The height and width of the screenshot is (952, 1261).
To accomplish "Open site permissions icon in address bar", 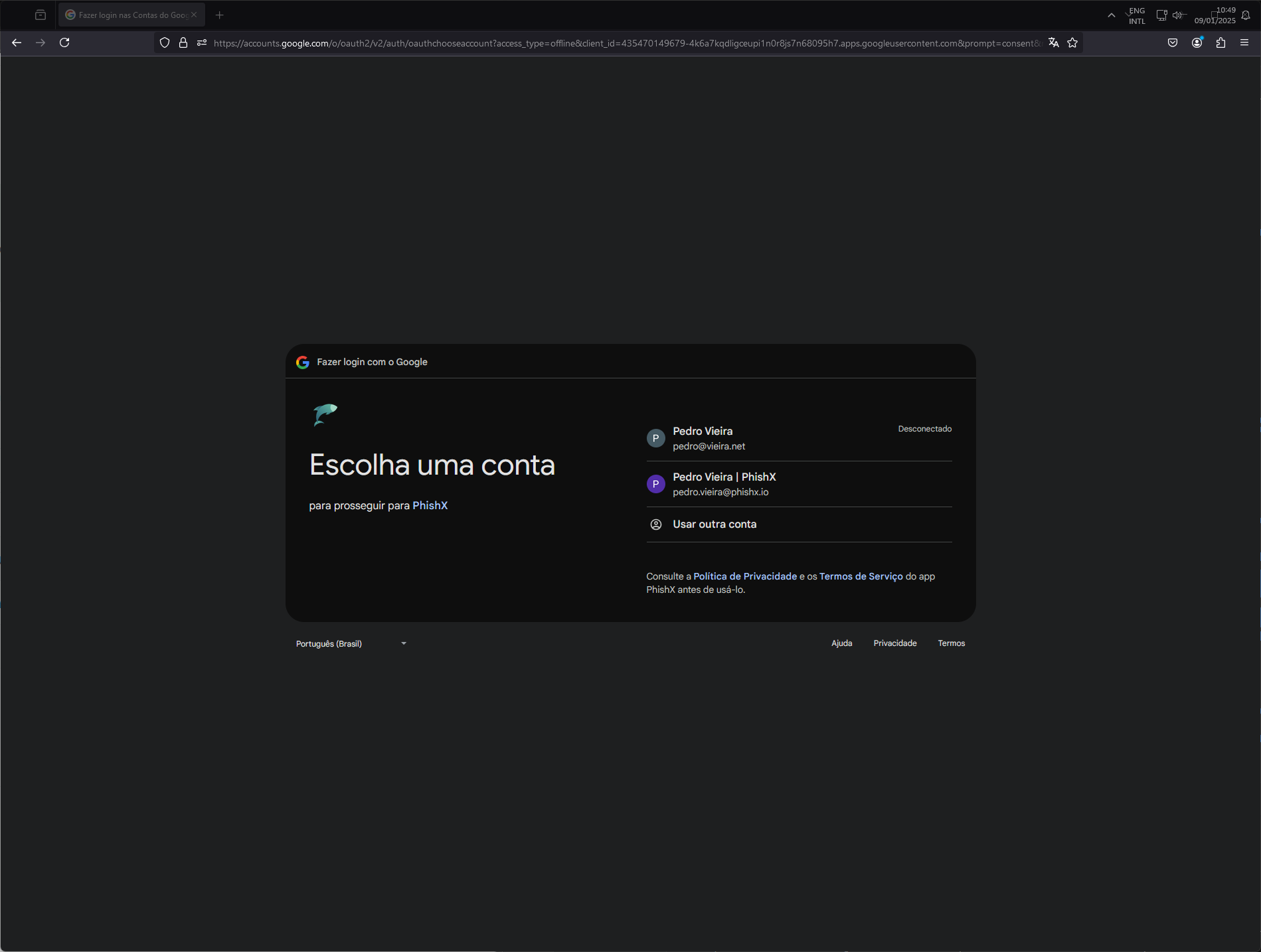I will [x=202, y=42].
